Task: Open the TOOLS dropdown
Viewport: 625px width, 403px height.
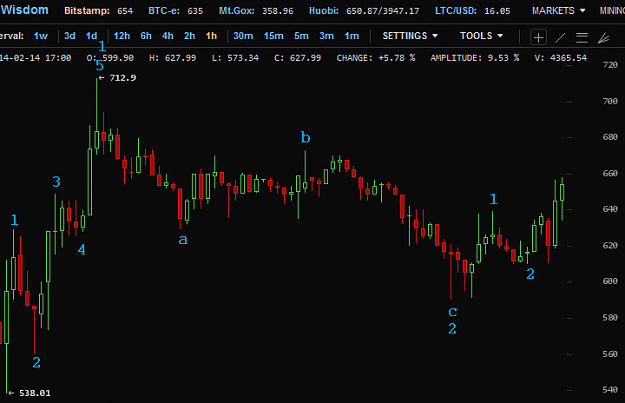Action: pyautogui.click(x=481, y=36)
